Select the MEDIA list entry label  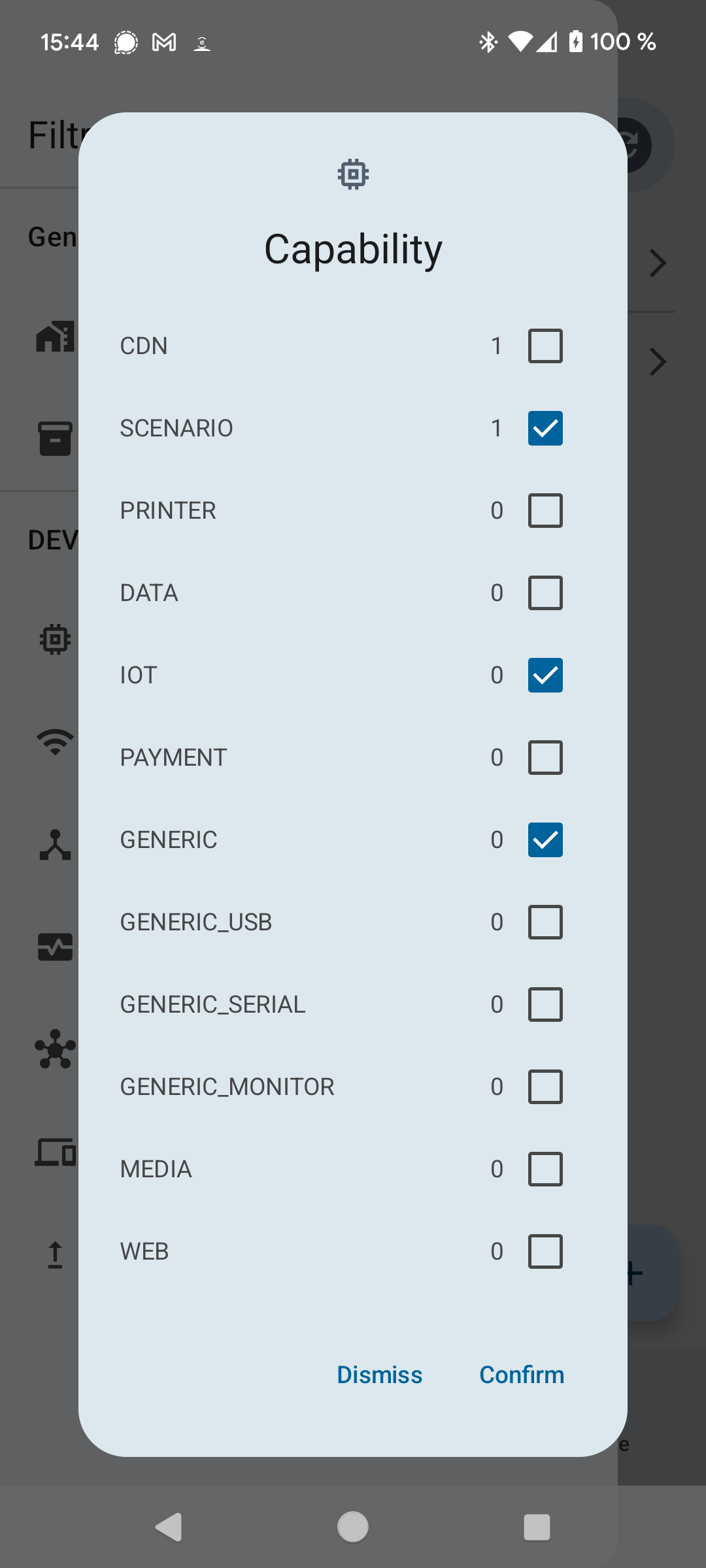coord(156,1169)
